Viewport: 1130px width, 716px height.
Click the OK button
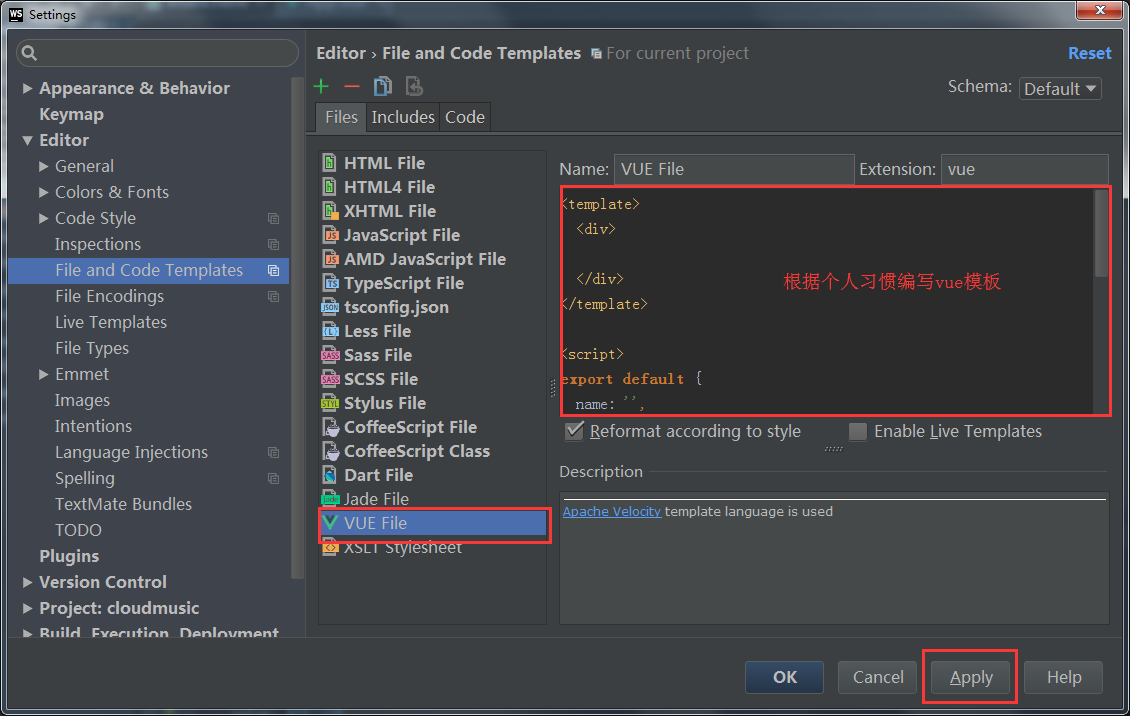point(784,677)
